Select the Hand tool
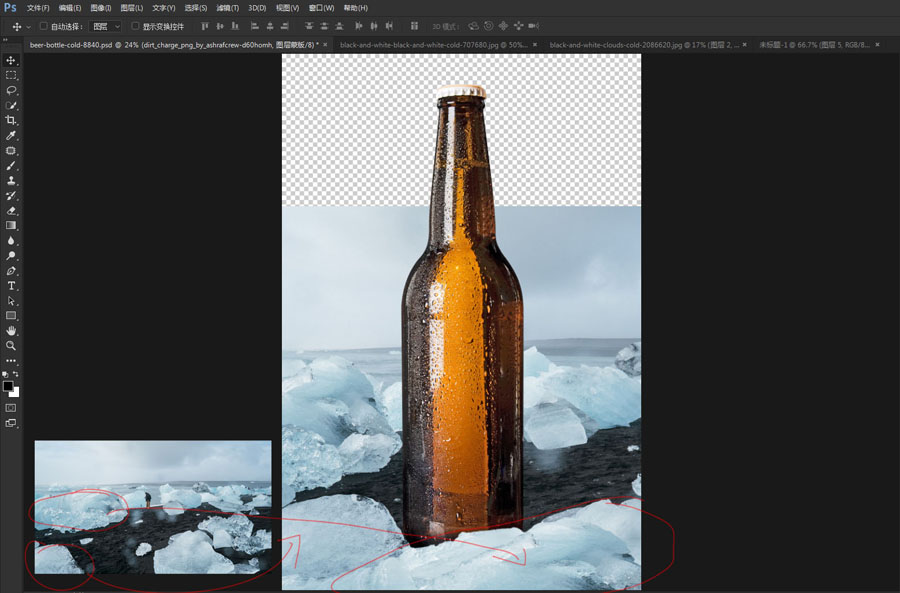This screenshot has height=593, width=900. (12, 331)
